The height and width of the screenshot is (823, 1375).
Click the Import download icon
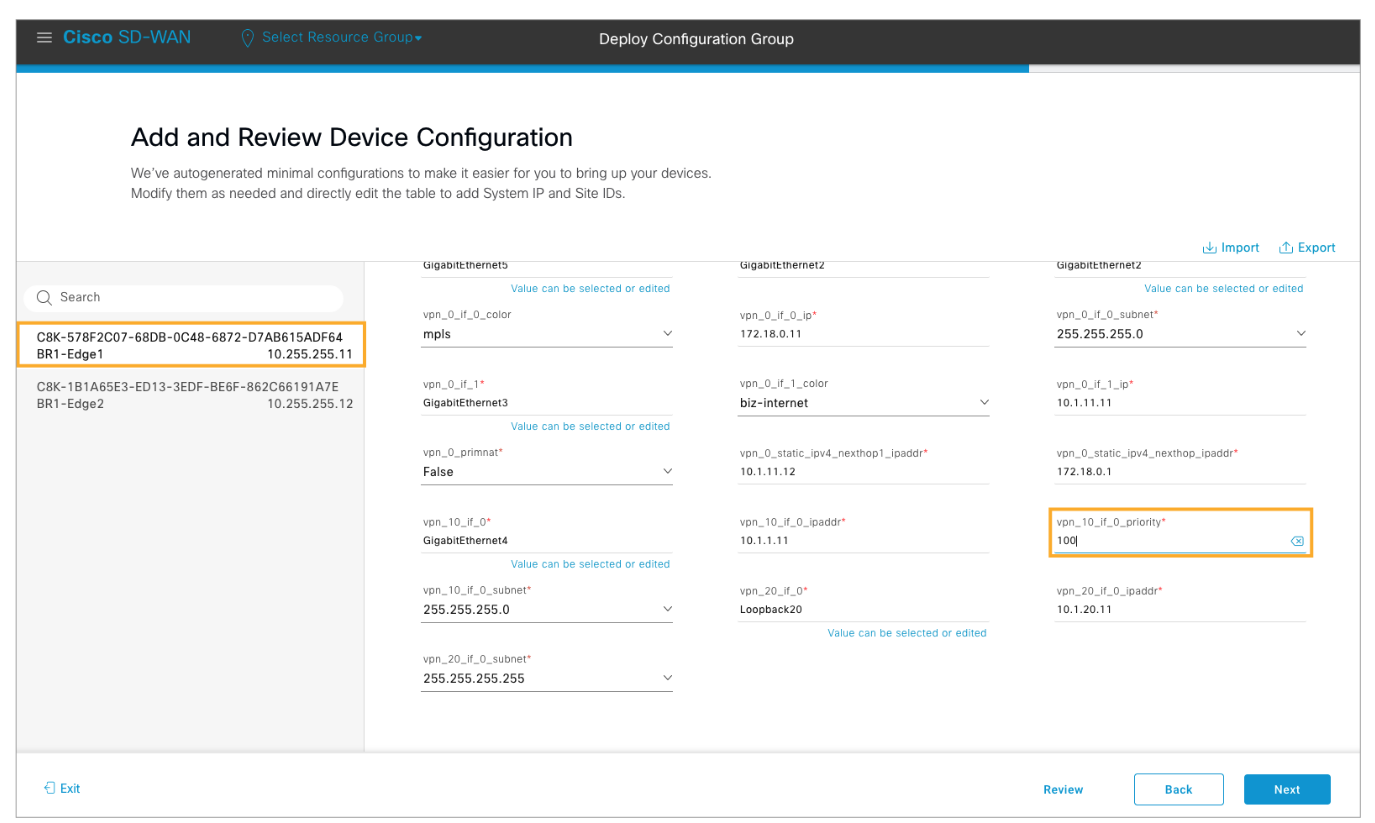pyautogui.click(x=1209, y=248)
